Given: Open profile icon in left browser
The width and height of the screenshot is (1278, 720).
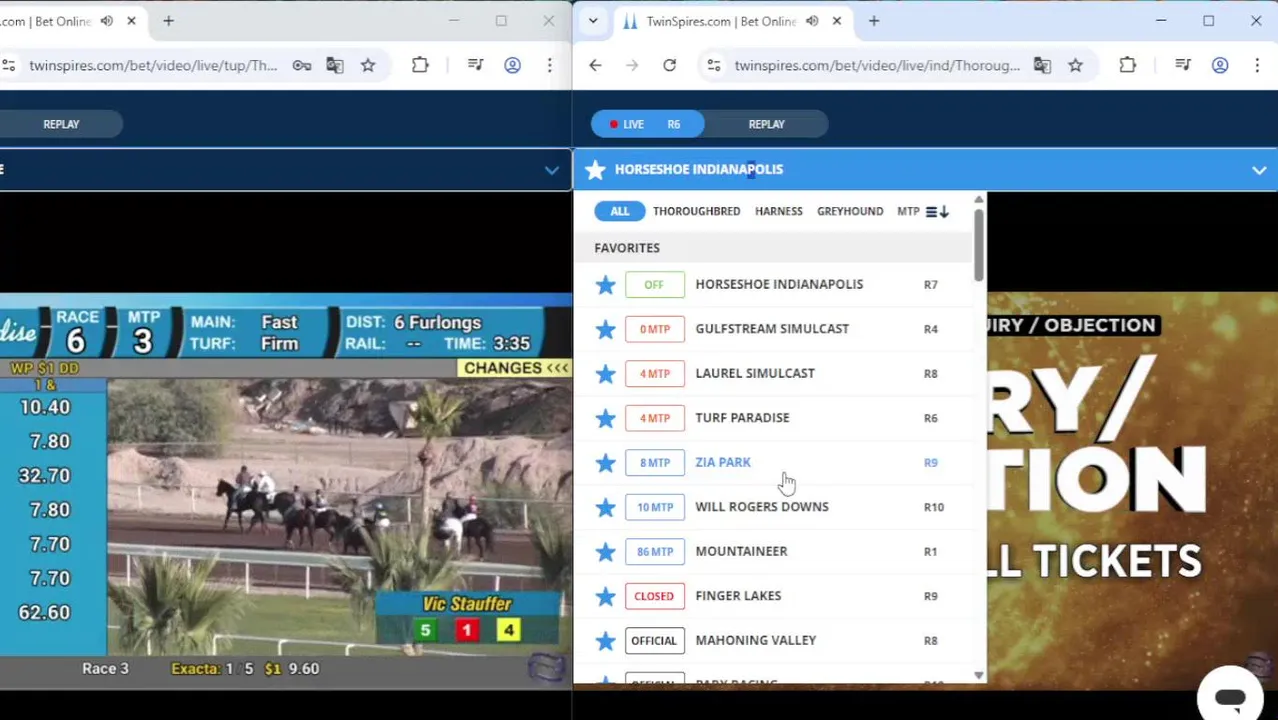Looking at the screenshot, I should click(x=512, y=66).
